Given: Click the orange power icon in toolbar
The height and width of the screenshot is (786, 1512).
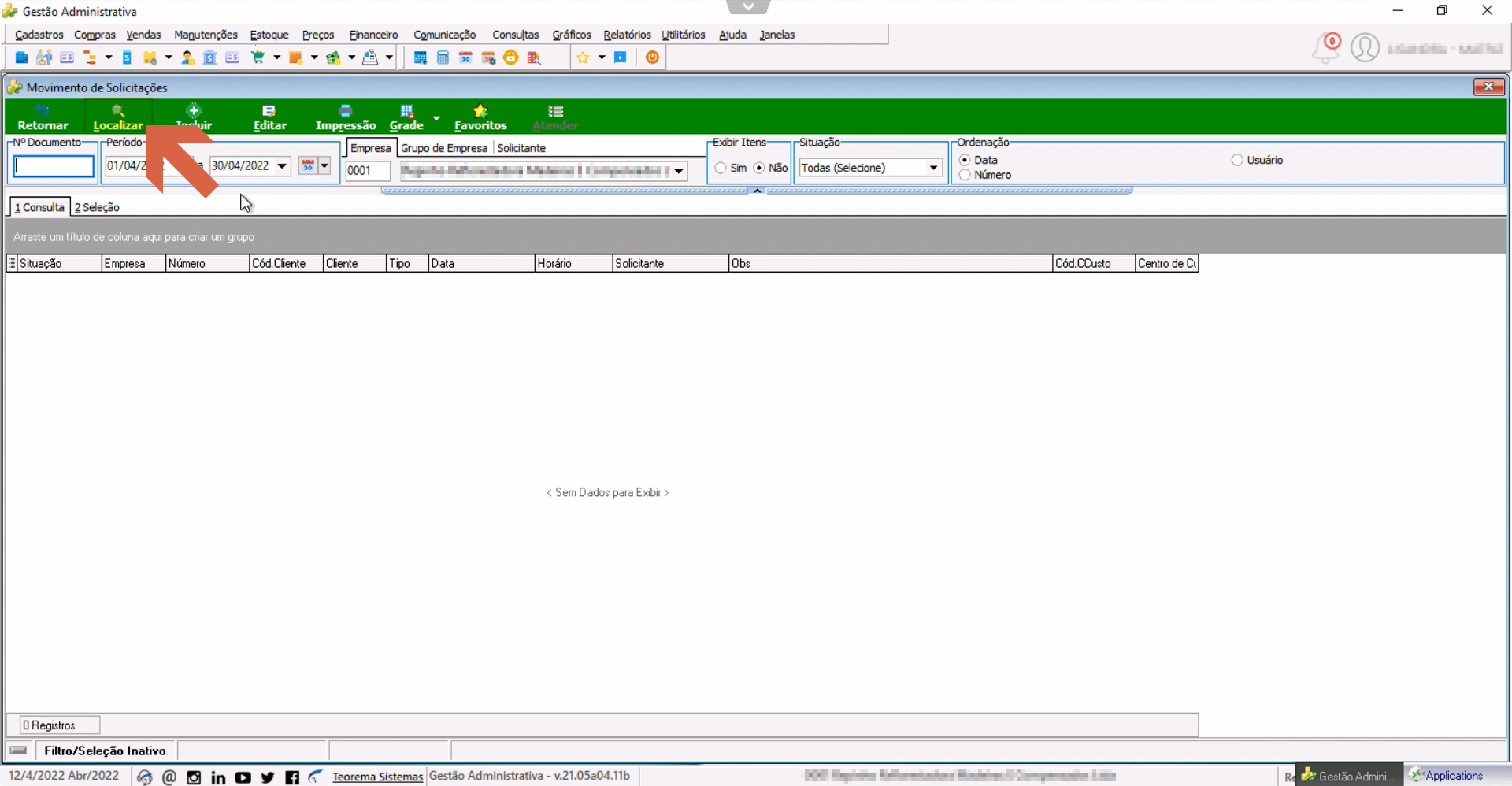Looking at the screenshot, I should [x=652, y=57].
